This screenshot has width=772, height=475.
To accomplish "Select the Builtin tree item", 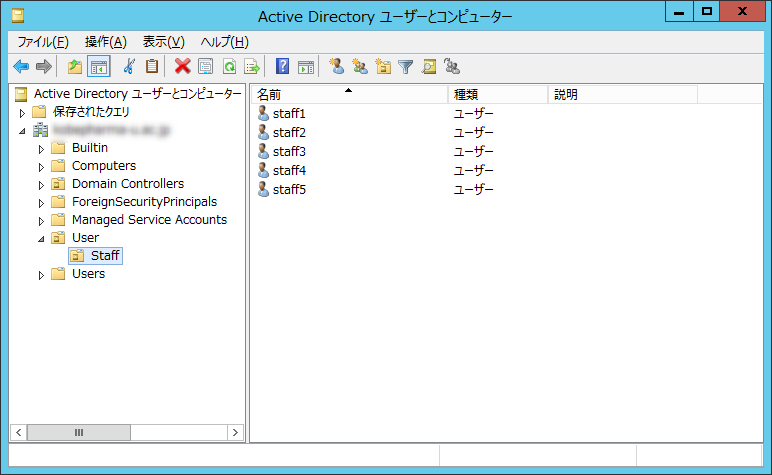I will pos(90,148).
